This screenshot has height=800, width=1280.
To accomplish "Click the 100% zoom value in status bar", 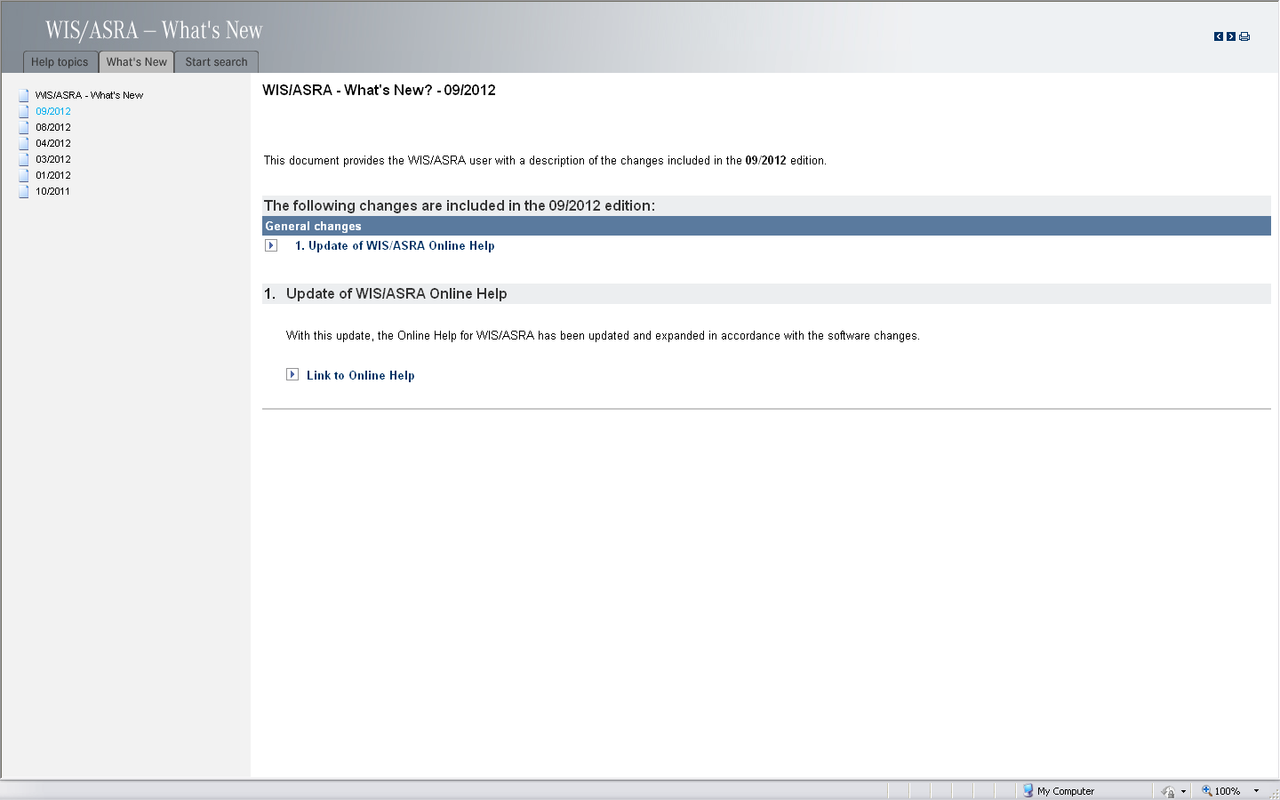I will (x=1227, y=791).
